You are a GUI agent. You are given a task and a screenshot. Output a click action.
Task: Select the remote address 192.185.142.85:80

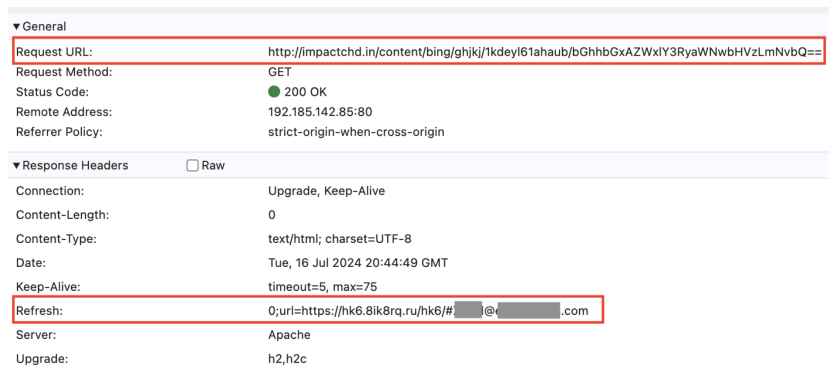point(320,112)
